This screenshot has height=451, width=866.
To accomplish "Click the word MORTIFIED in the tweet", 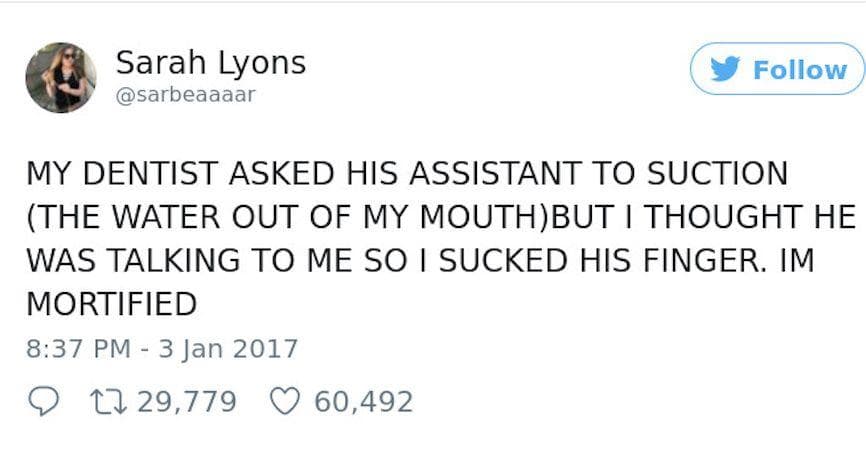I will [x=110, y=301].
